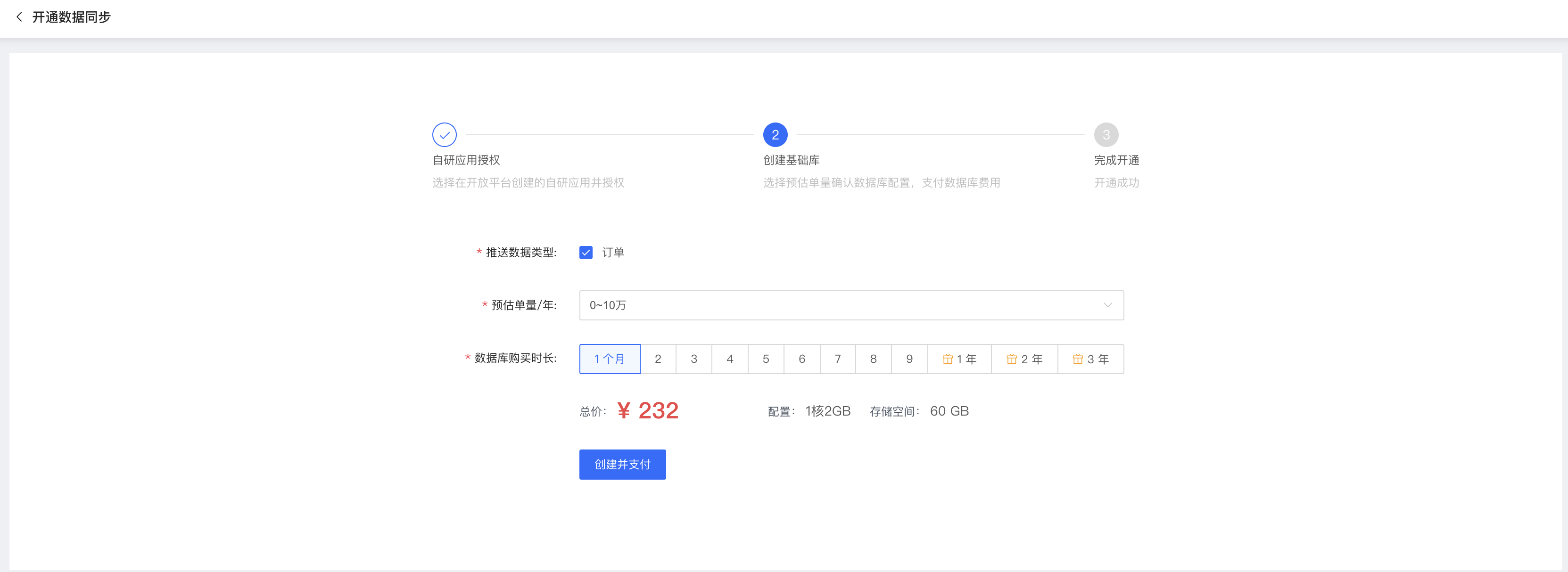Select the 5-month duration option

[766, 359]
